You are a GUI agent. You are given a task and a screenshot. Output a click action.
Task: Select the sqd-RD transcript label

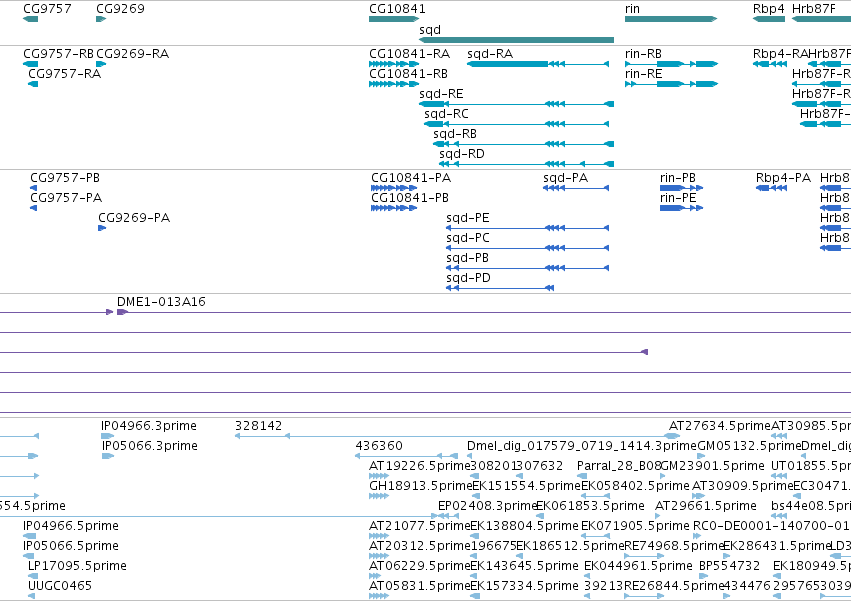coord(462,154)
